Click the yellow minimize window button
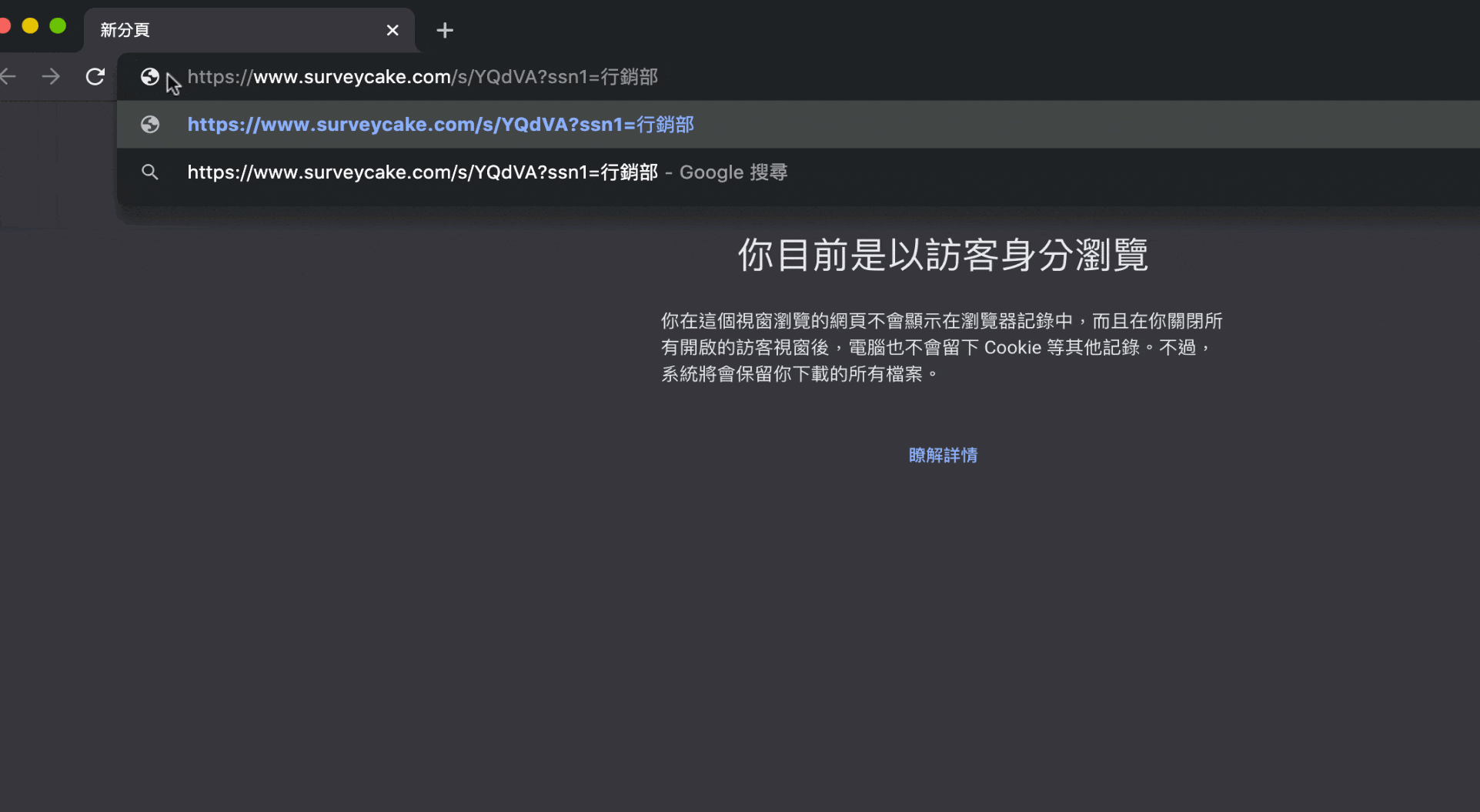Image resolution: width=1480 pixels, height=812 pixels. 30,26
